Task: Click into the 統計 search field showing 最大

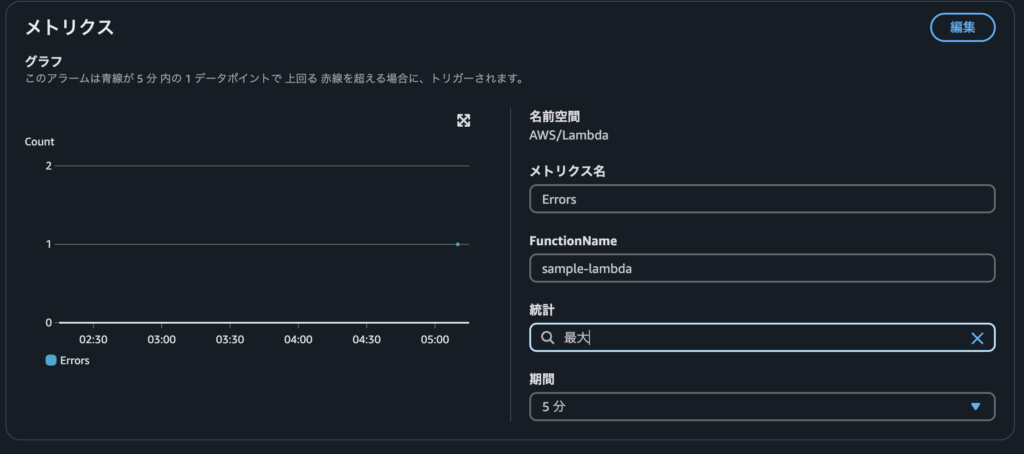Action: point(762,338)
